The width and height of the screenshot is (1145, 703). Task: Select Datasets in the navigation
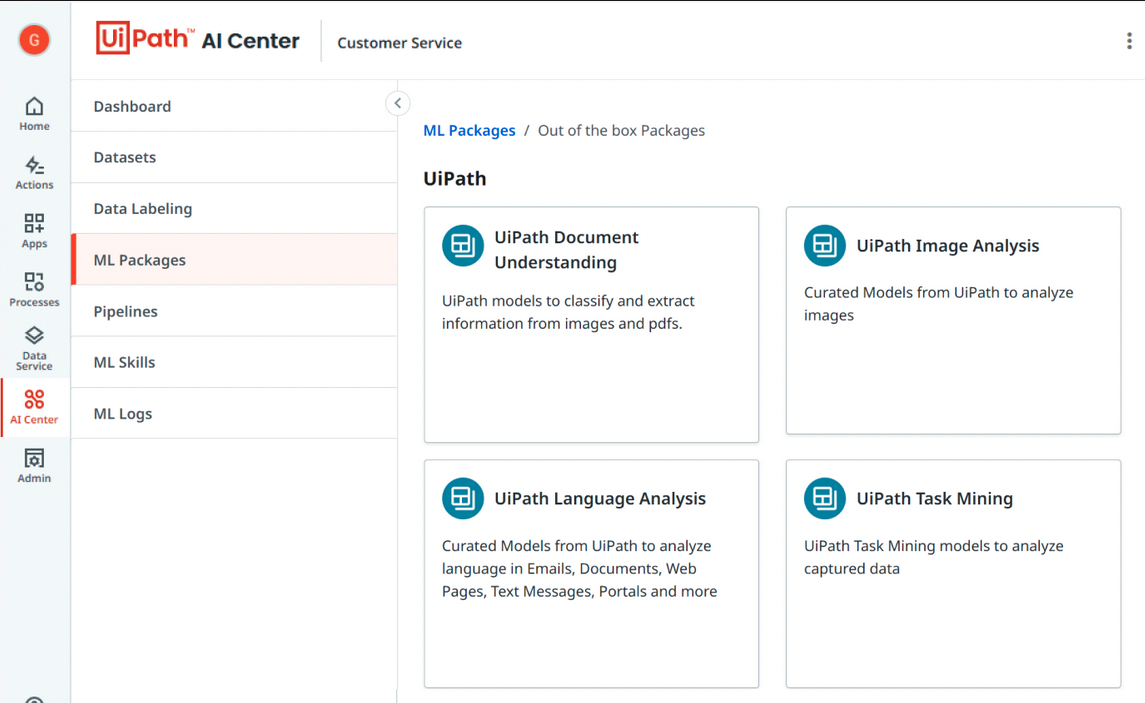(125, 157)
